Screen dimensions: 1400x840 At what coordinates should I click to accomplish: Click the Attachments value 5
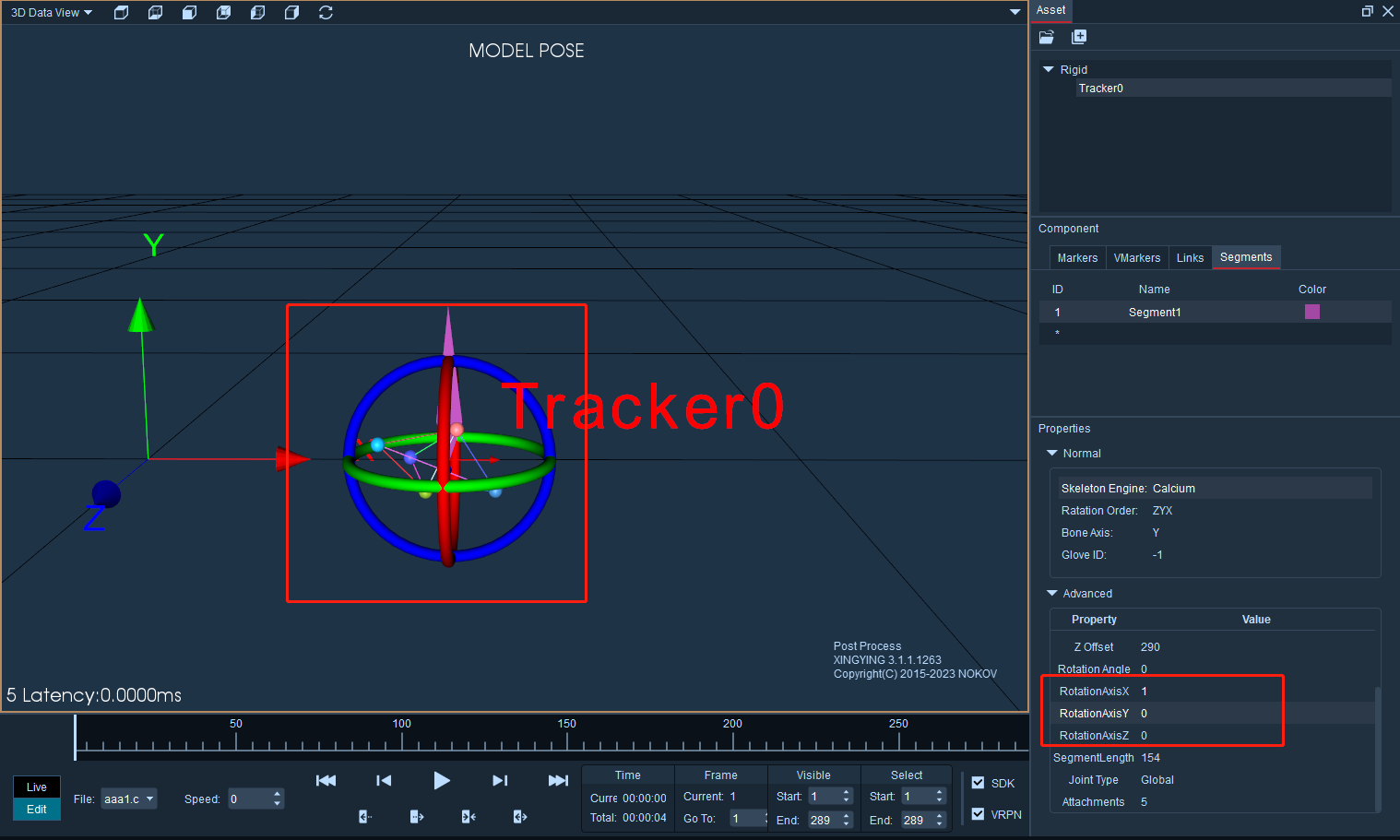pyautogui.click(x=1145, y=802)
